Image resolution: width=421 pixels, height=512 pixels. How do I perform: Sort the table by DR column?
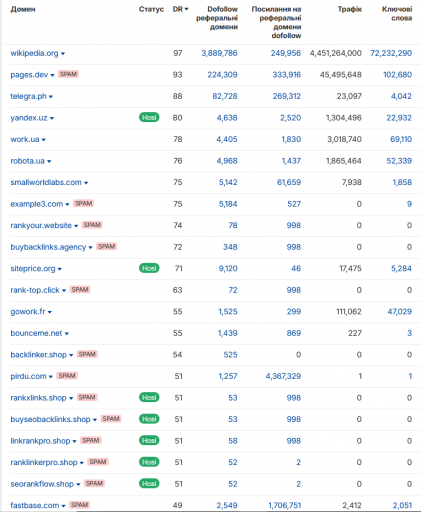(180, 9)
